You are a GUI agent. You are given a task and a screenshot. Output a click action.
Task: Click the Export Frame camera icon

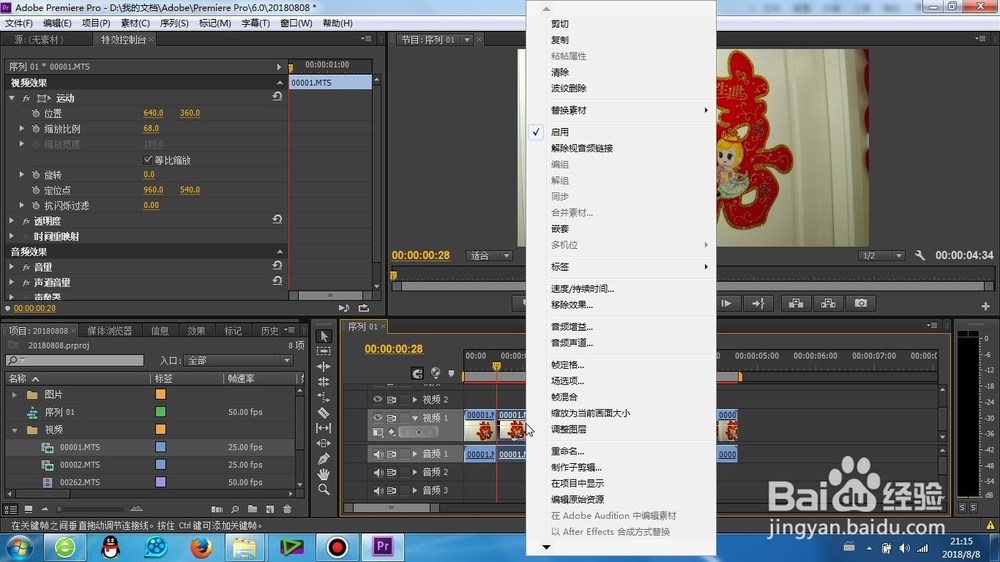[x=861, y=304]
